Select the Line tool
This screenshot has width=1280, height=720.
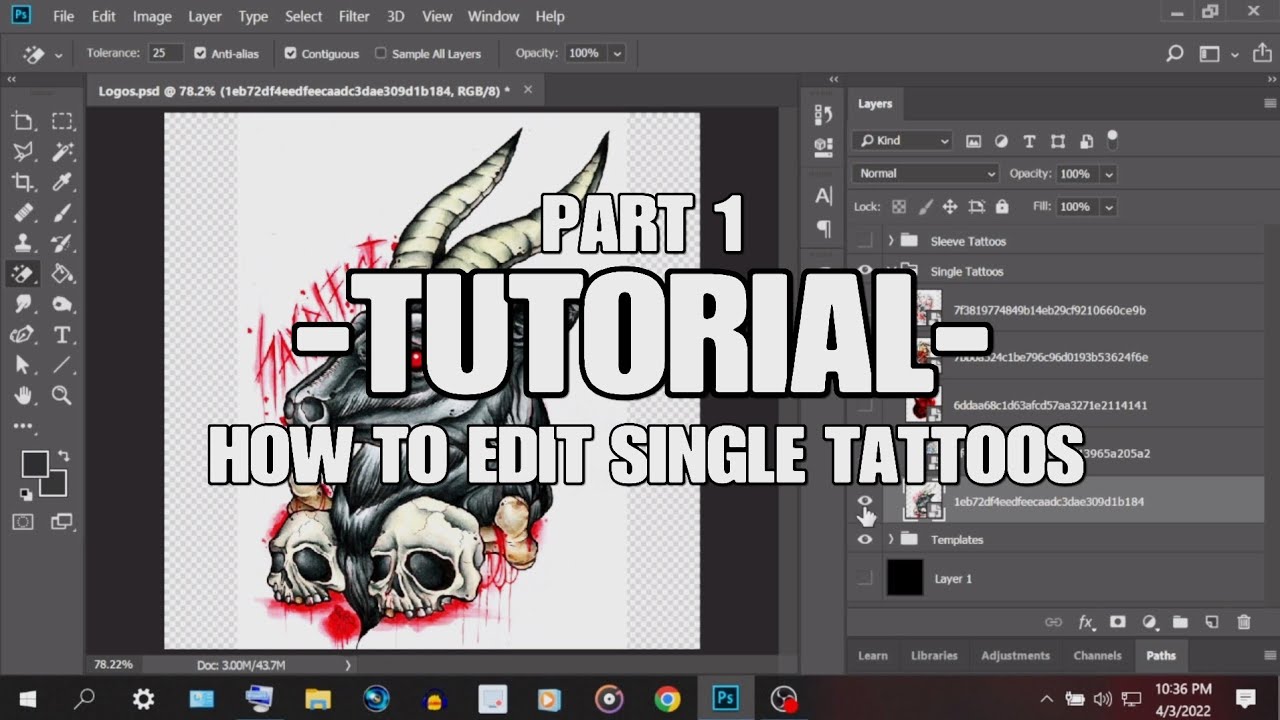point(62,365)
